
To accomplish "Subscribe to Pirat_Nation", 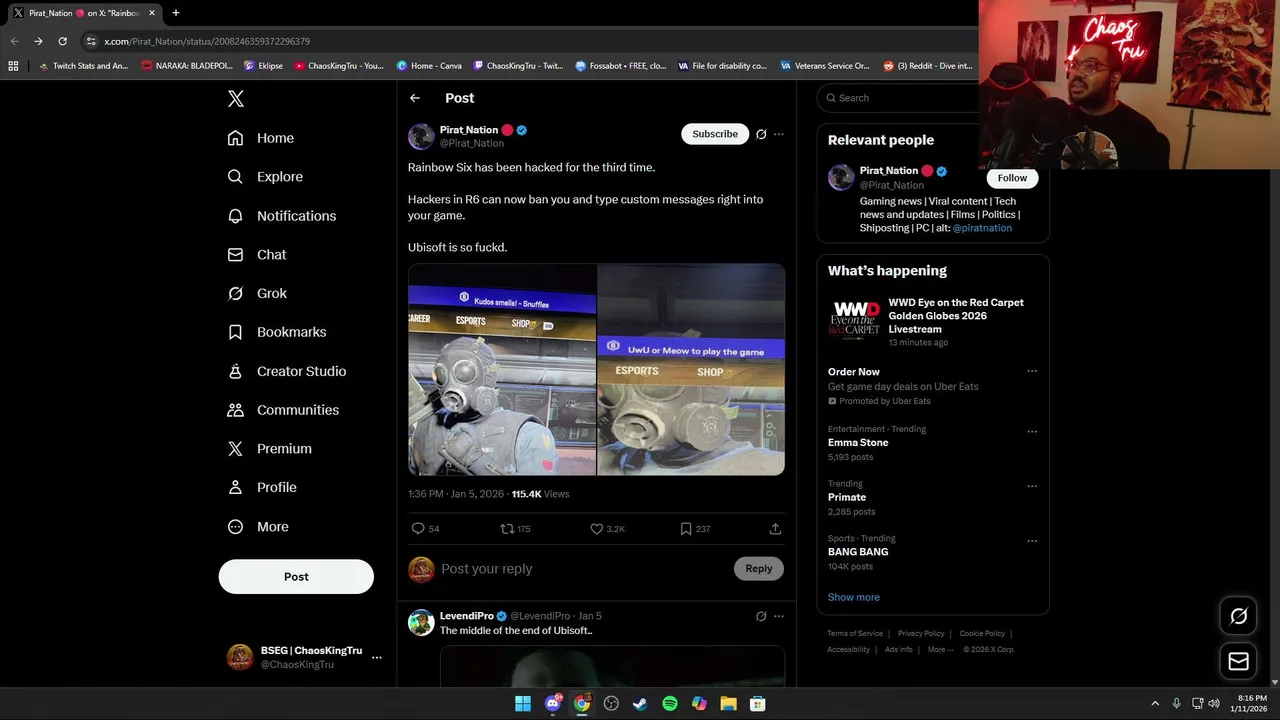I will (x=715, y=134).
